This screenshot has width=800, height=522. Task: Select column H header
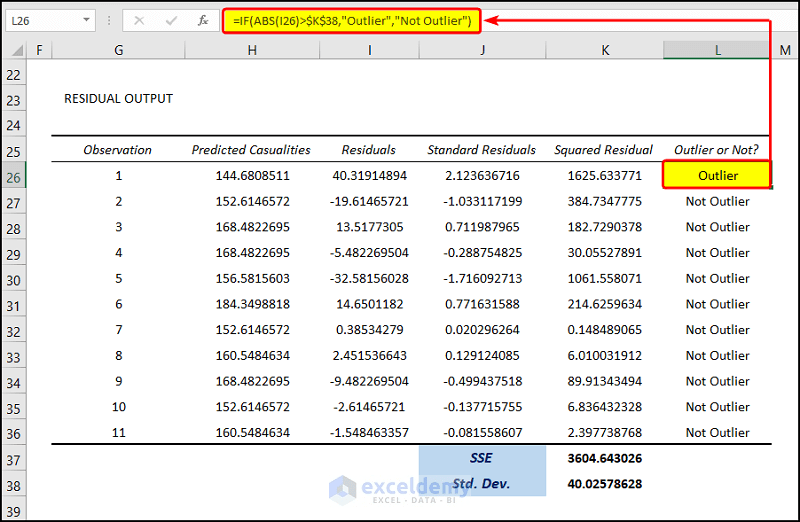pos(252,50)
